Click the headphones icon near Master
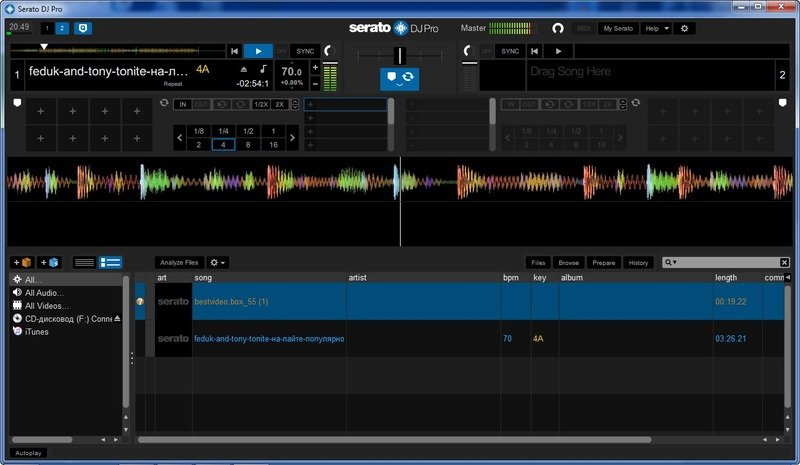Image resolution: width=800 pixels, height=465 pixels. pyautogui.click(x=558, y=28)
